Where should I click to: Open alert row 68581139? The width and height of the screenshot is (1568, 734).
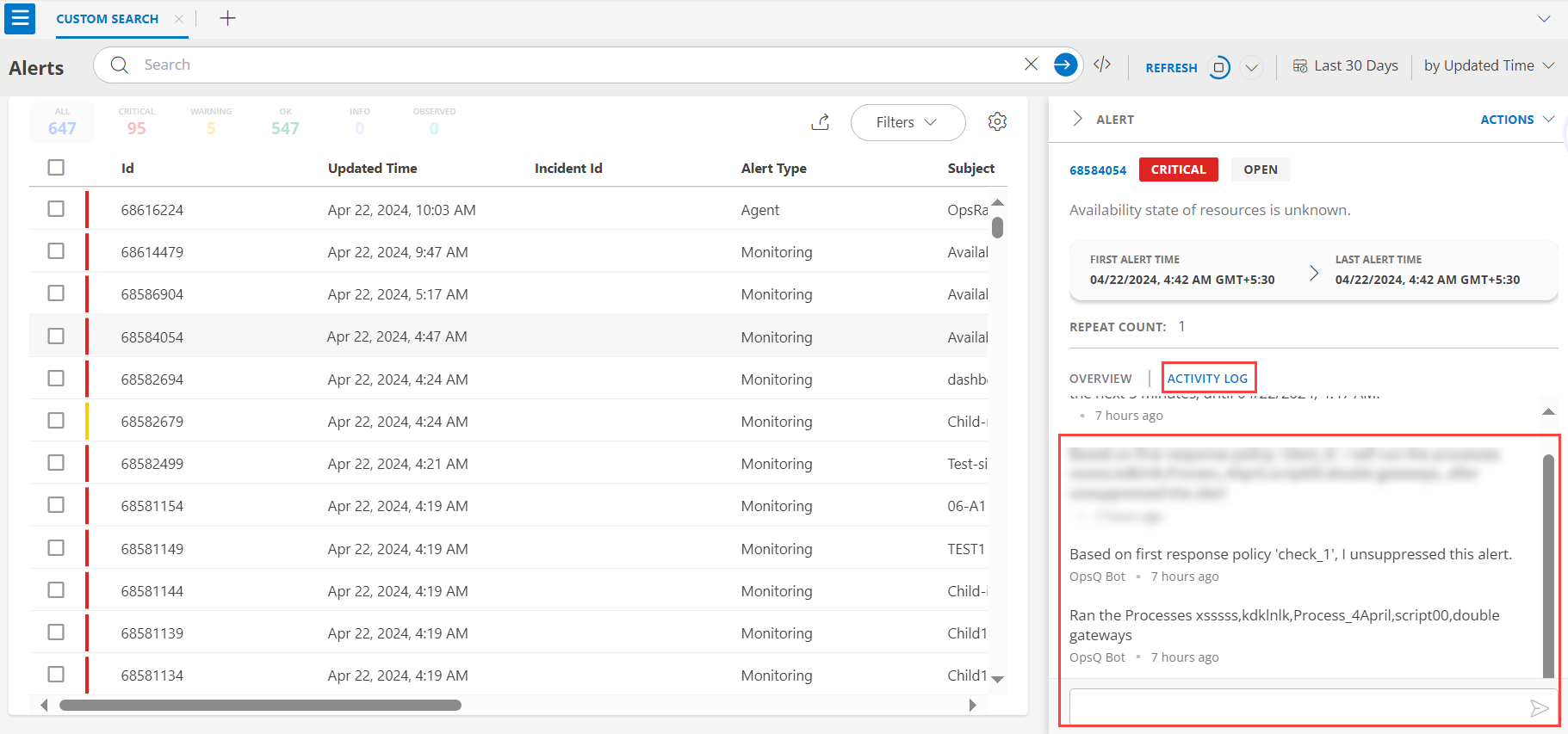point(518,632)
